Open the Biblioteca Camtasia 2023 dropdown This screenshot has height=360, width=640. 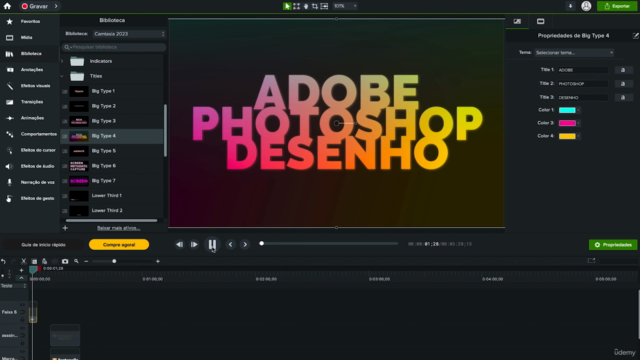pos(129,34)
